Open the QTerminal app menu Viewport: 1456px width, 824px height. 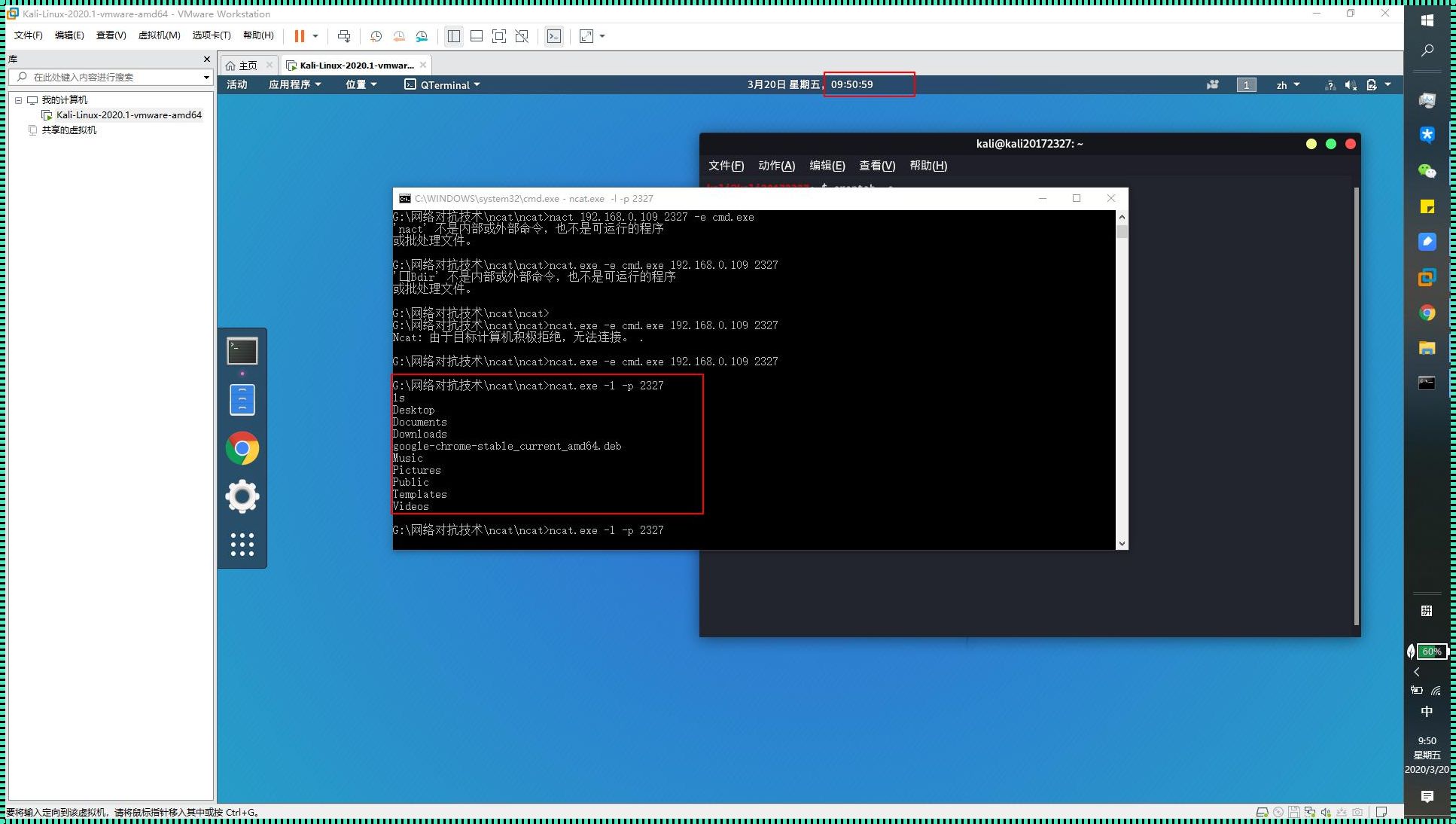pyautogui.click(x=442, y=84)
